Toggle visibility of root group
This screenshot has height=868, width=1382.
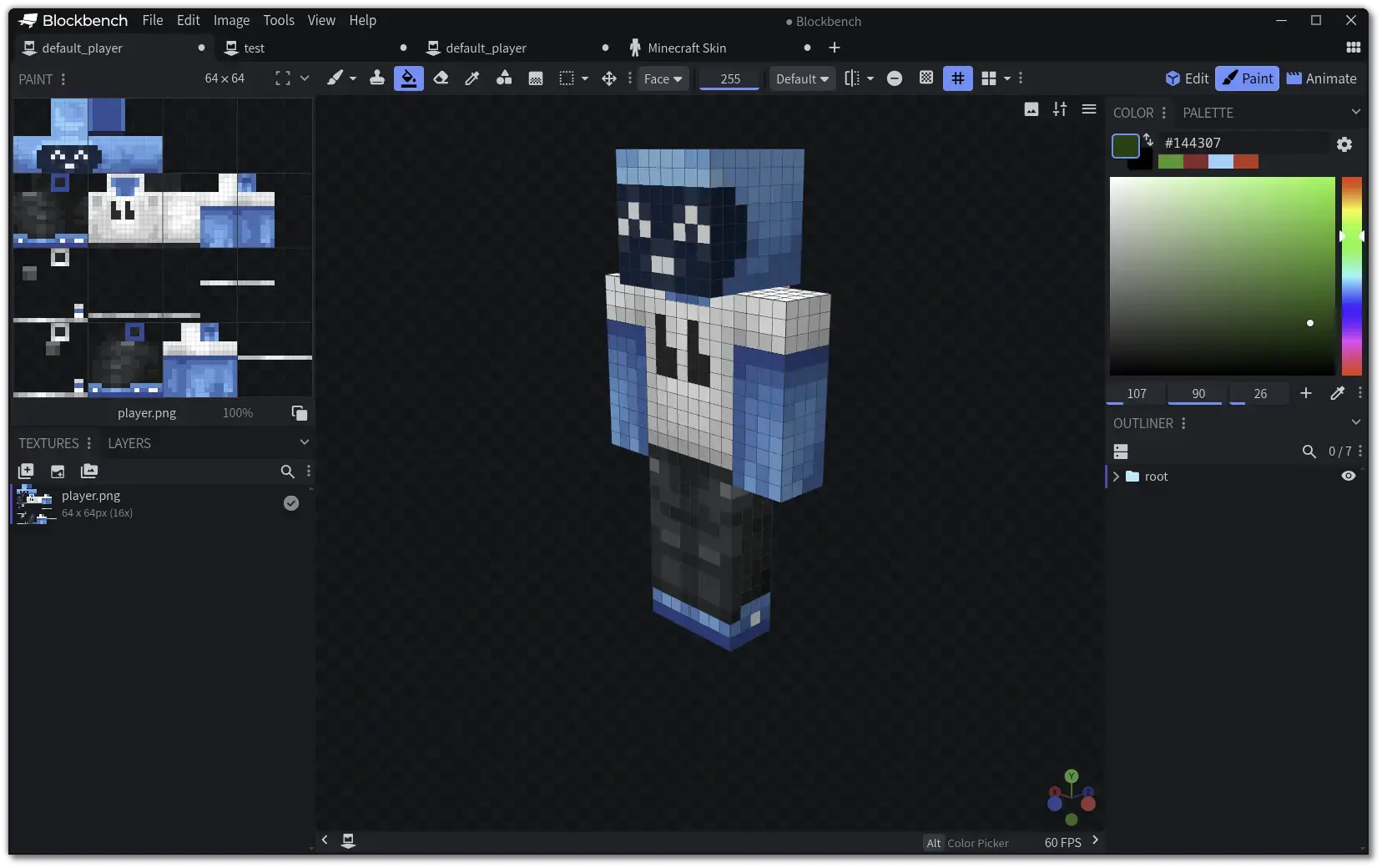click(1348, 476)
